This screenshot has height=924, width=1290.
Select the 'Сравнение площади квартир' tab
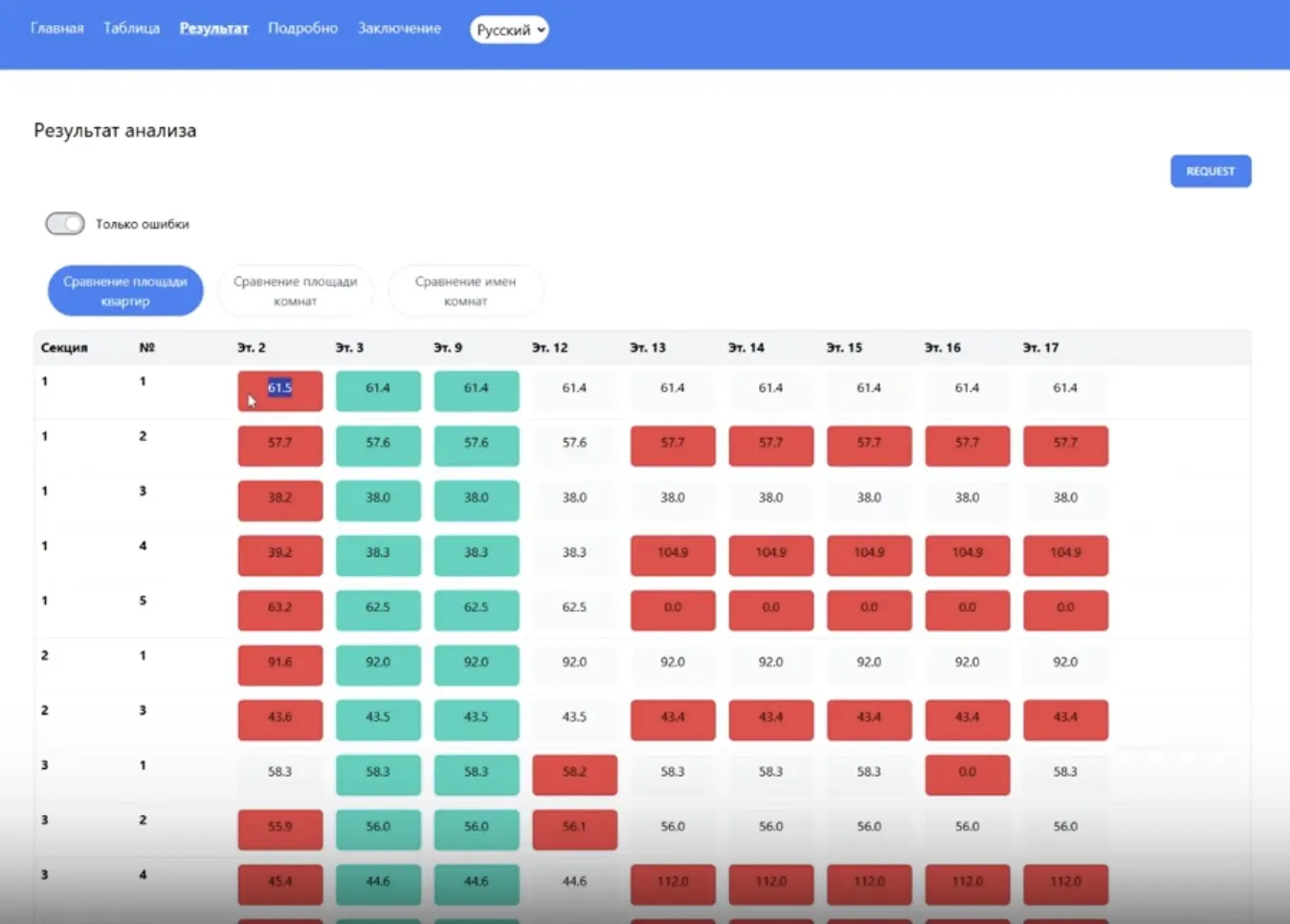pos(125,291)
